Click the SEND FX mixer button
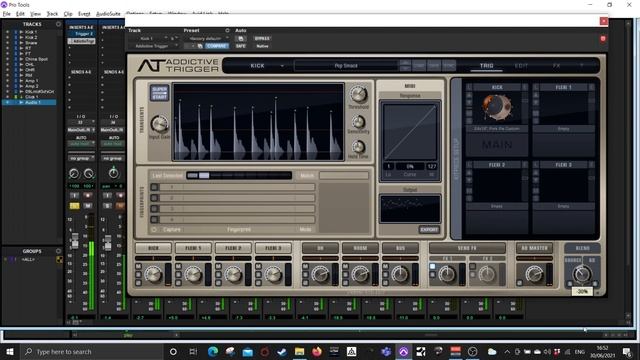This screenshot has height=360, width=640. click(x=467, y=248)
